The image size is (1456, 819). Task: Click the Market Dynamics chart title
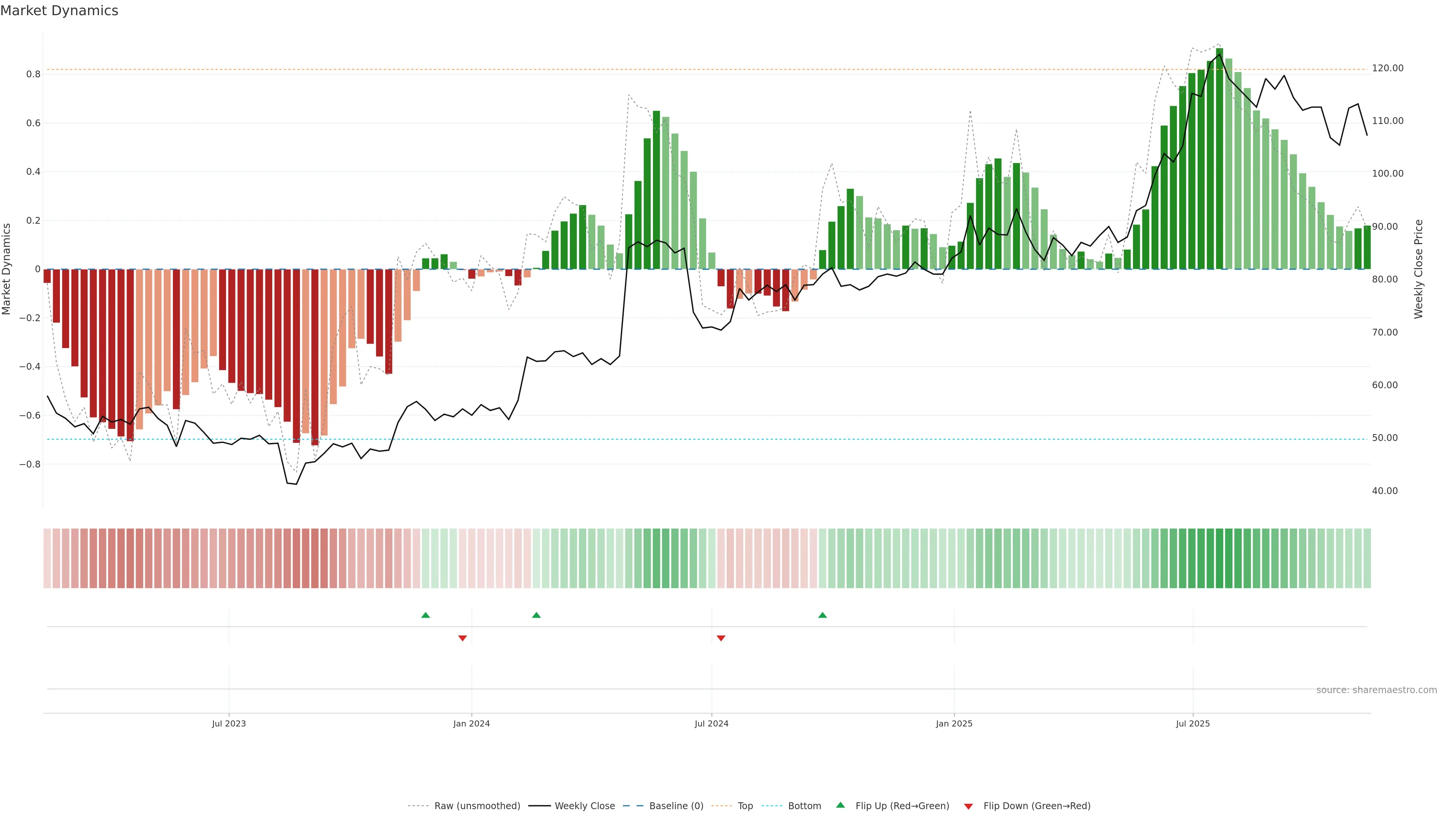60,11
